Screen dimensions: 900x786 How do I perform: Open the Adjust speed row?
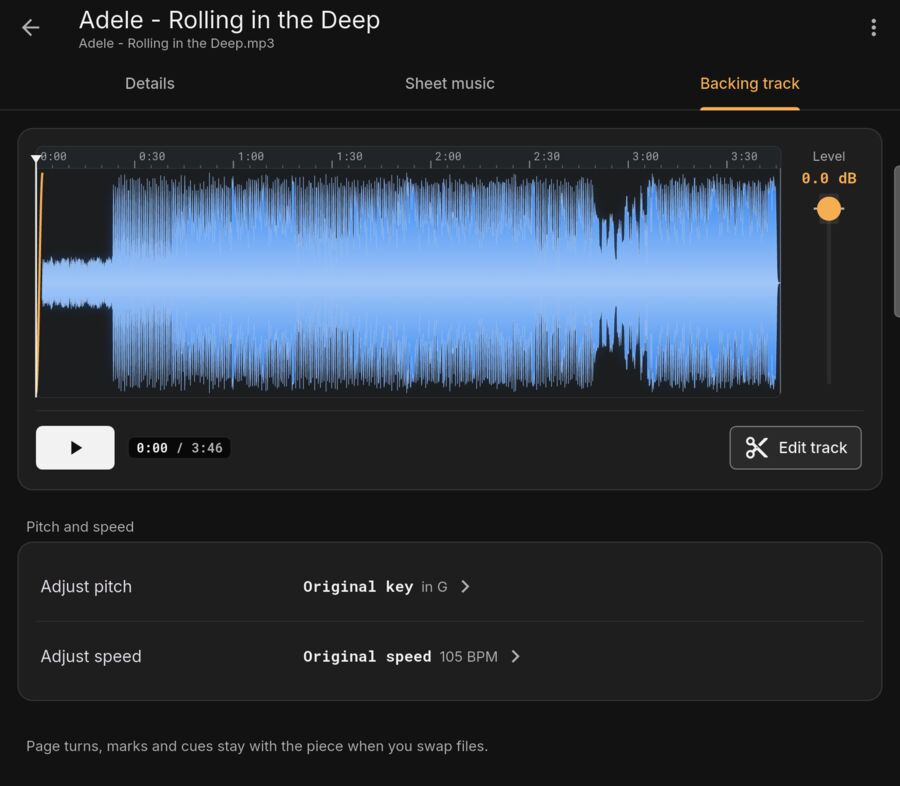pos(449,656)
